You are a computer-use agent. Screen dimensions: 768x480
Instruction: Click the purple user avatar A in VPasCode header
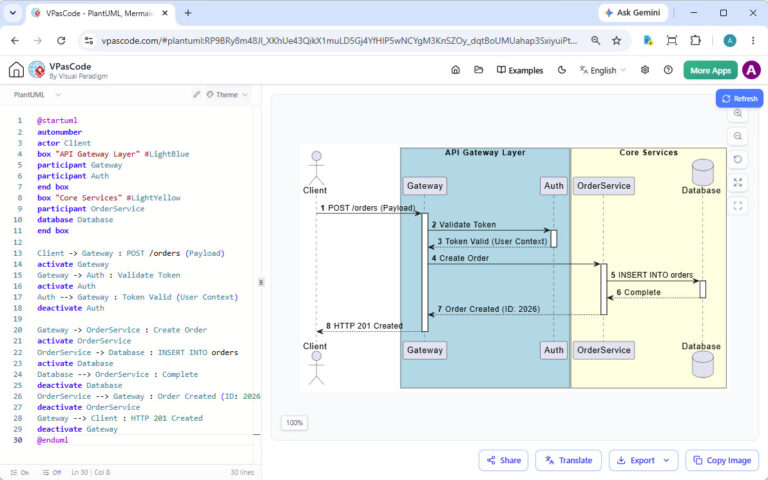[751, 70]
